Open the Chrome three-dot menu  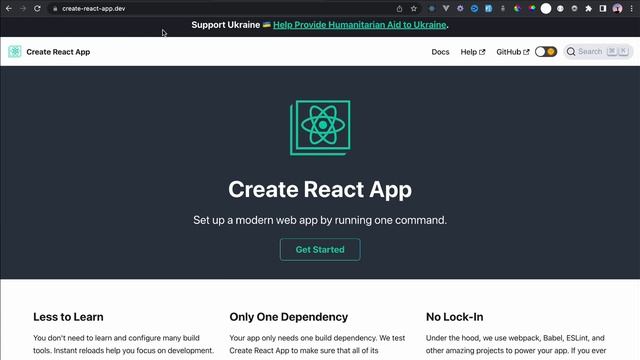[x=631, y=9]
